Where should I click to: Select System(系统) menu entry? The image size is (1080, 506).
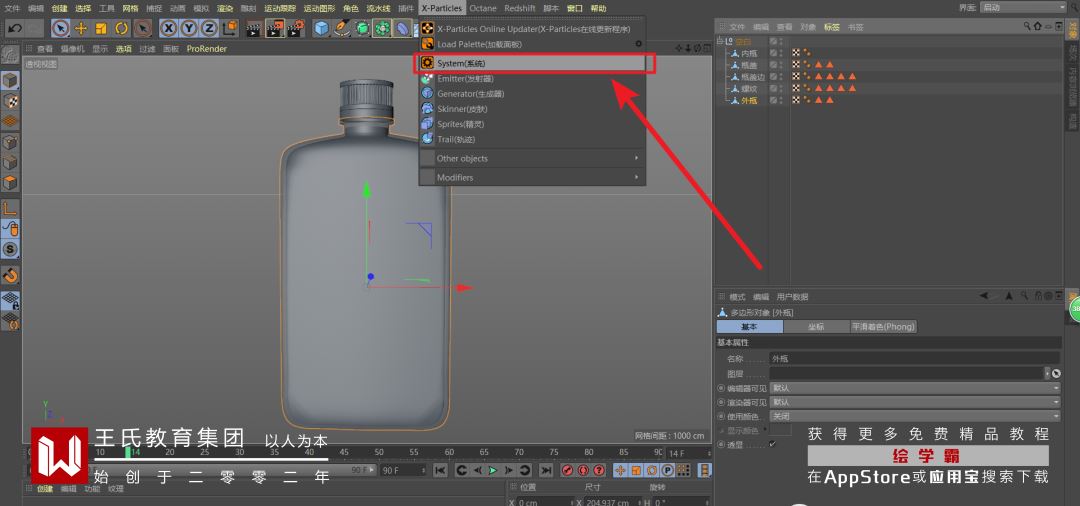[532, 63]
